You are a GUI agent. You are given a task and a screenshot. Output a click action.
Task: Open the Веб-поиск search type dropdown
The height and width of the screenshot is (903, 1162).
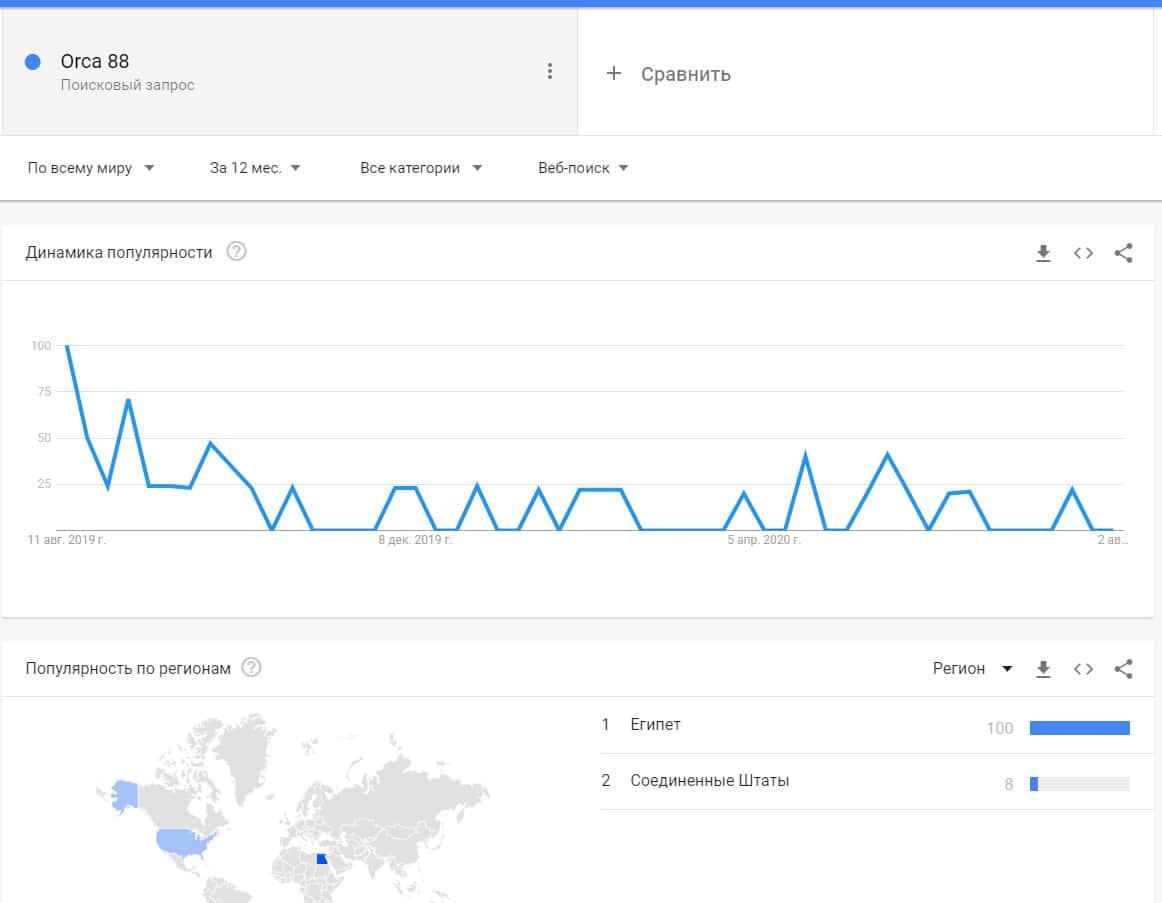[x=583, y=168]
